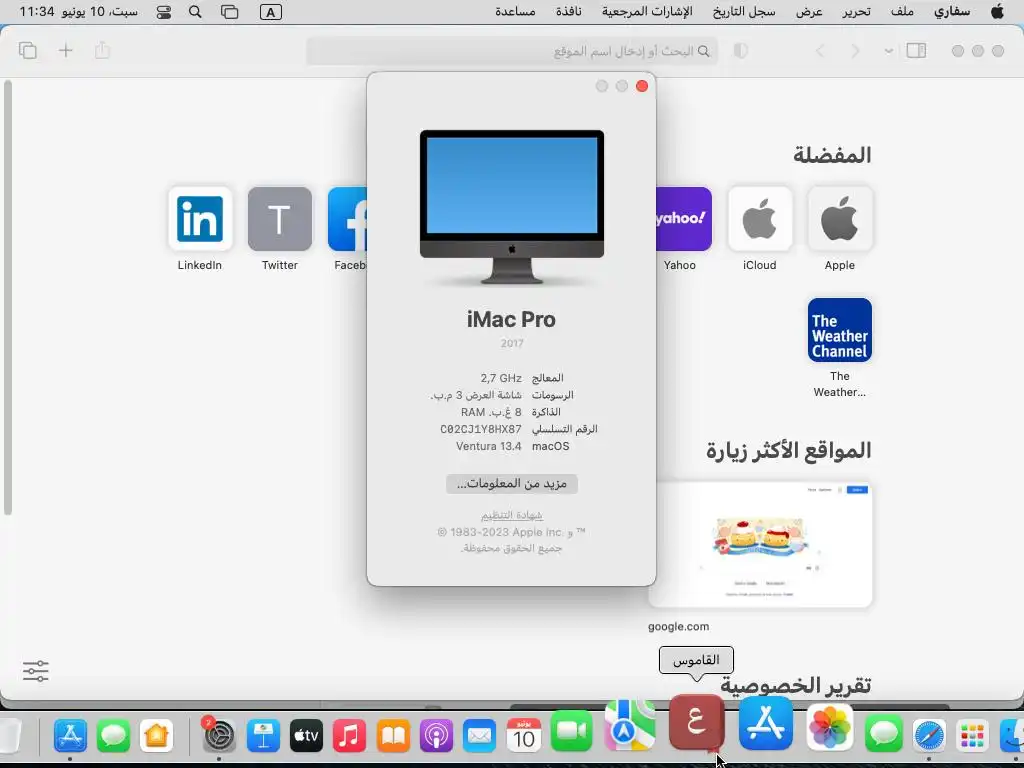1024x768 pixels.
Task: Open Books in the Dock
Action: [392, 735]
